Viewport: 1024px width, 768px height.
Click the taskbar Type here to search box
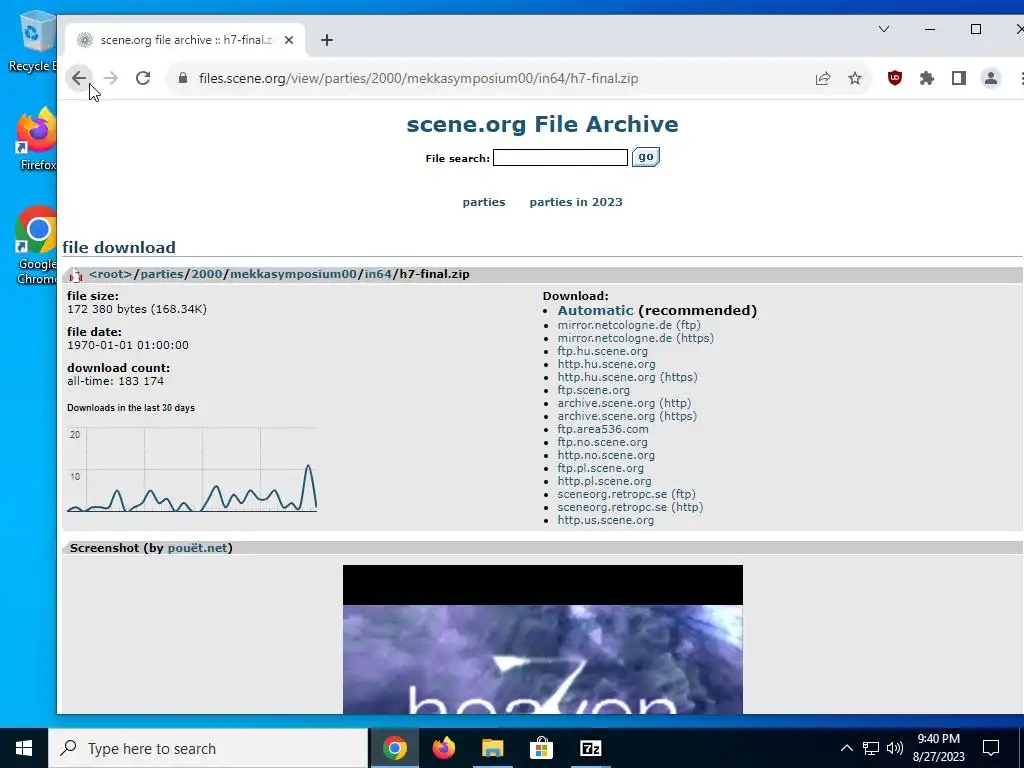[208, 748]
